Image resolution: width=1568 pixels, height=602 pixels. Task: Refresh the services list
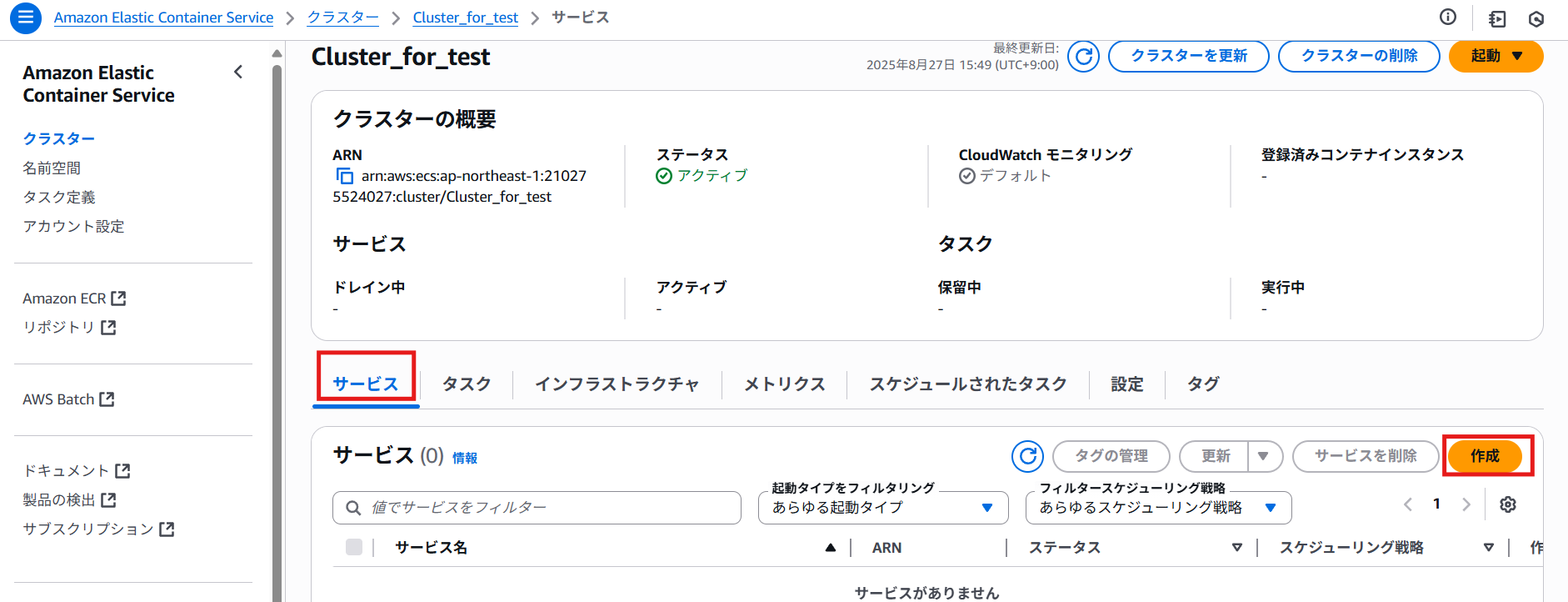coord(1028,456)
